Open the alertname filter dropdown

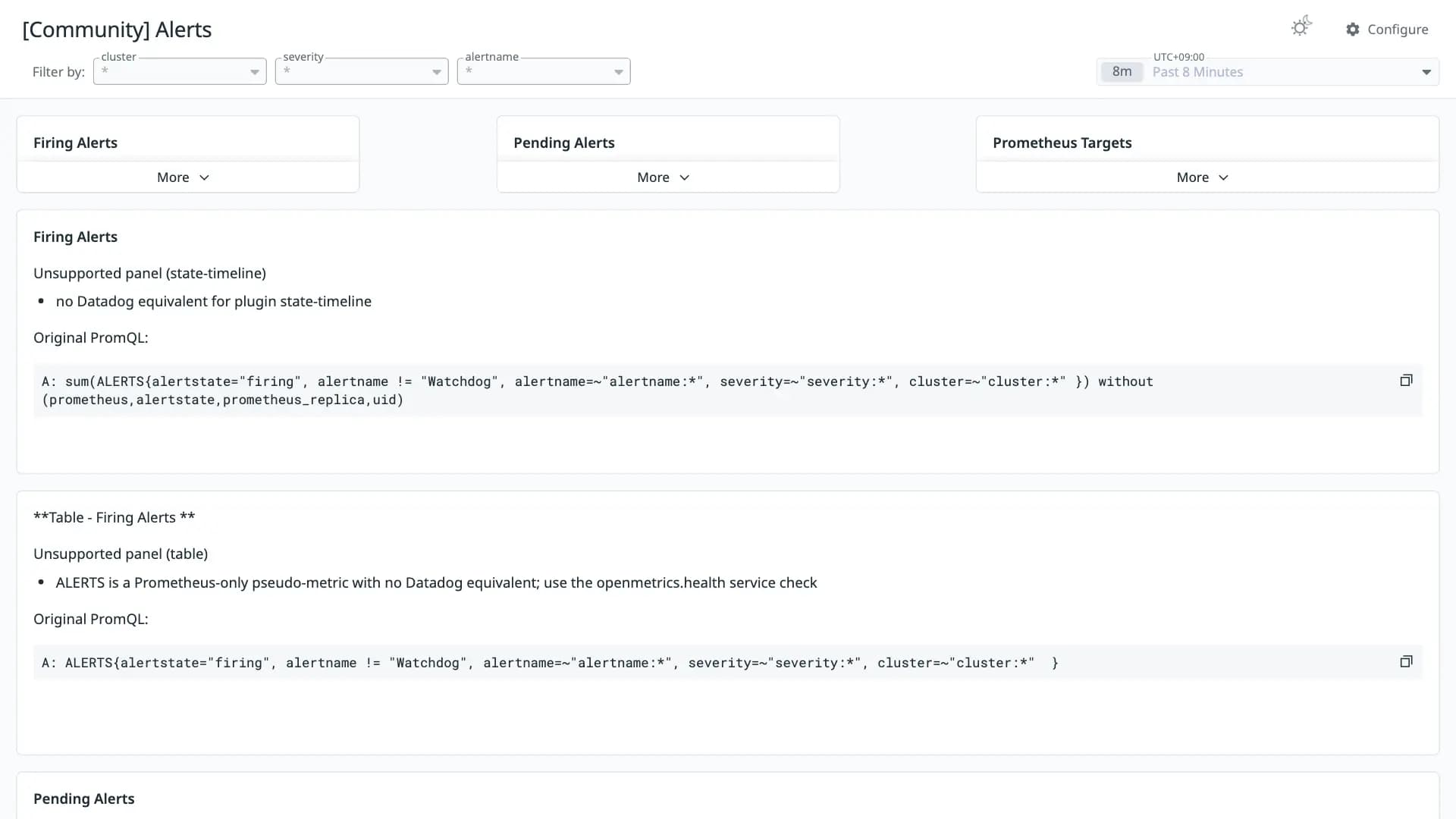(544, 71)
